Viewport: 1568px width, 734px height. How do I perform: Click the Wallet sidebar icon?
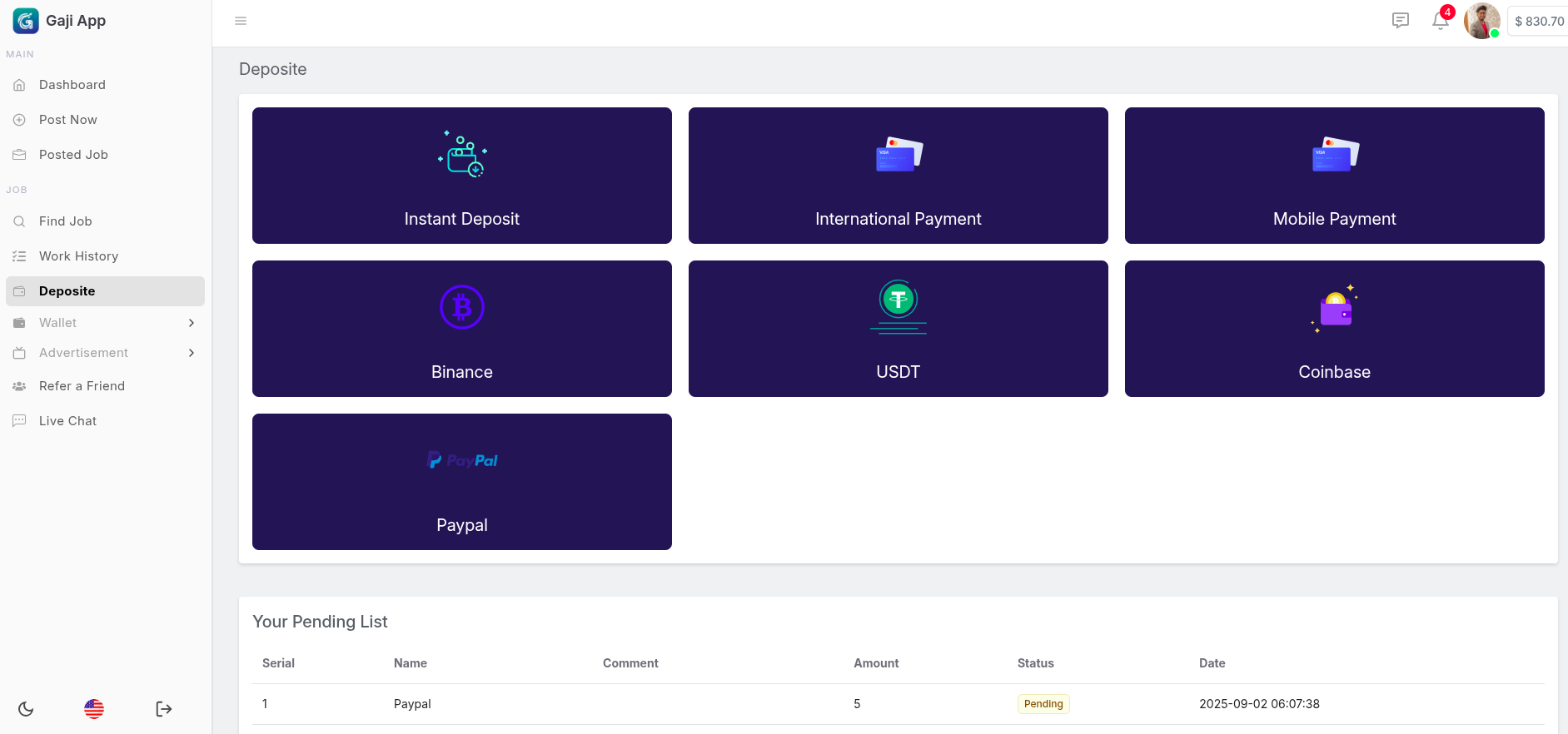tap(19, 323)
